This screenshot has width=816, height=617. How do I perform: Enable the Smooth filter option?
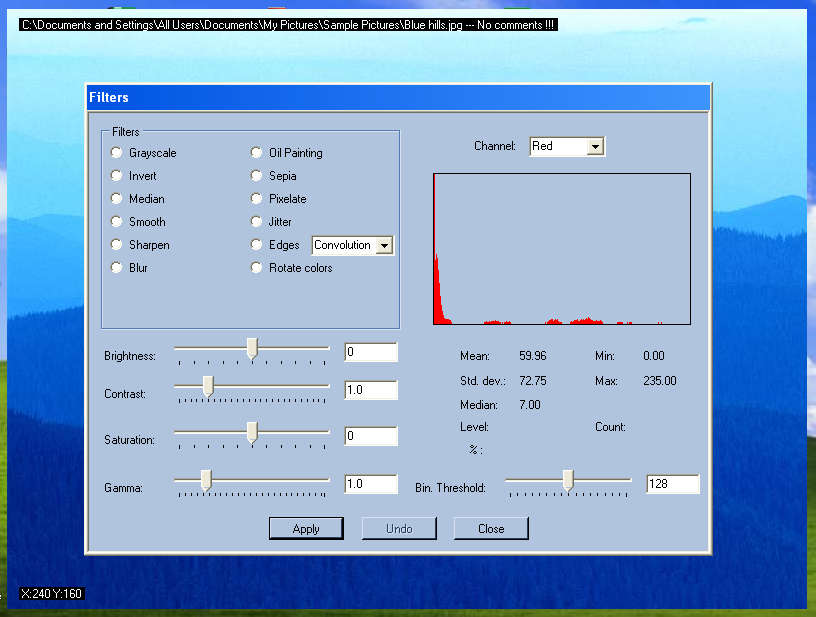(x=117, y=222)
